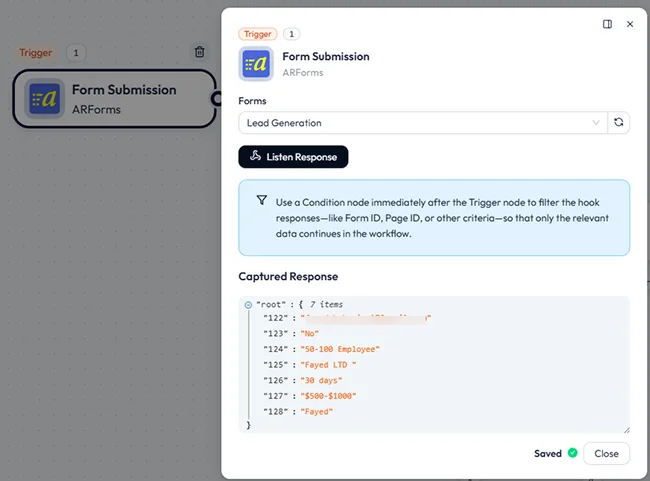Click the Close button at the bottom
Viewport: 650px width, 481px height.
tap(606, 453)
